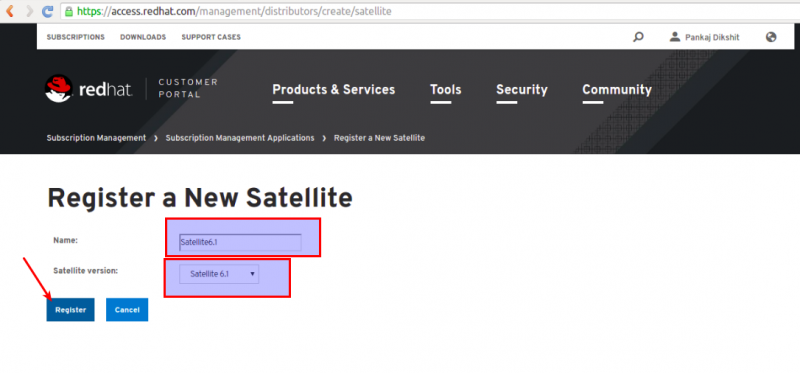Open the Downloads menu
This screenshot has height=373, width=800.
coord(143,37)
